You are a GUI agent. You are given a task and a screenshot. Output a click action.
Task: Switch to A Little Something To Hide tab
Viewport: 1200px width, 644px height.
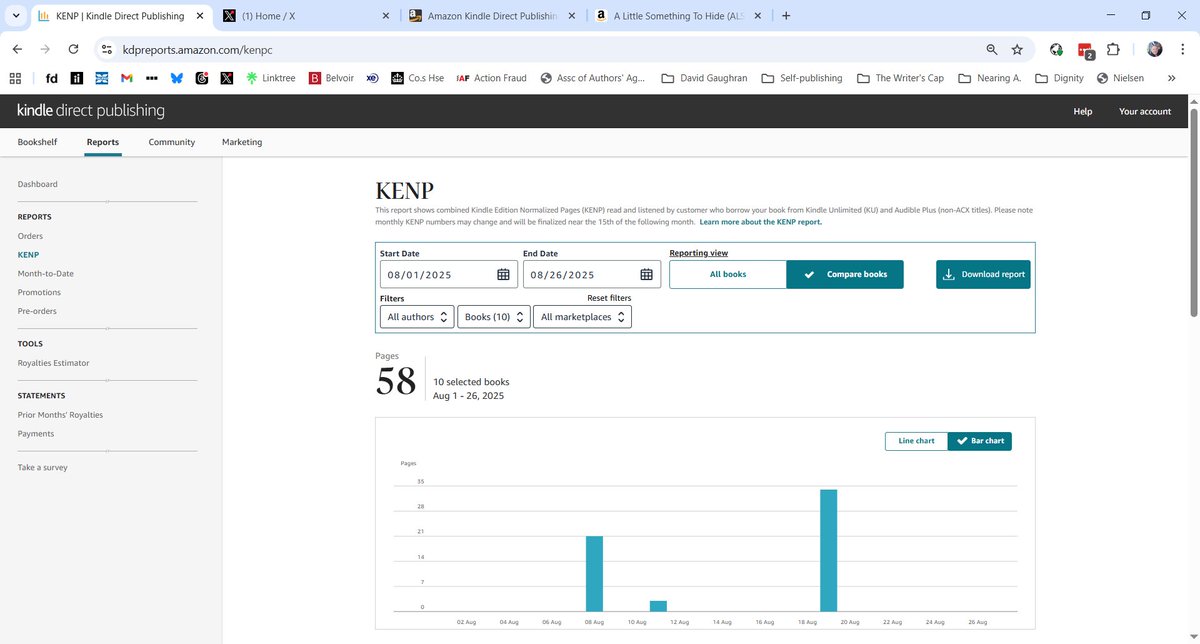coord(678,16)
